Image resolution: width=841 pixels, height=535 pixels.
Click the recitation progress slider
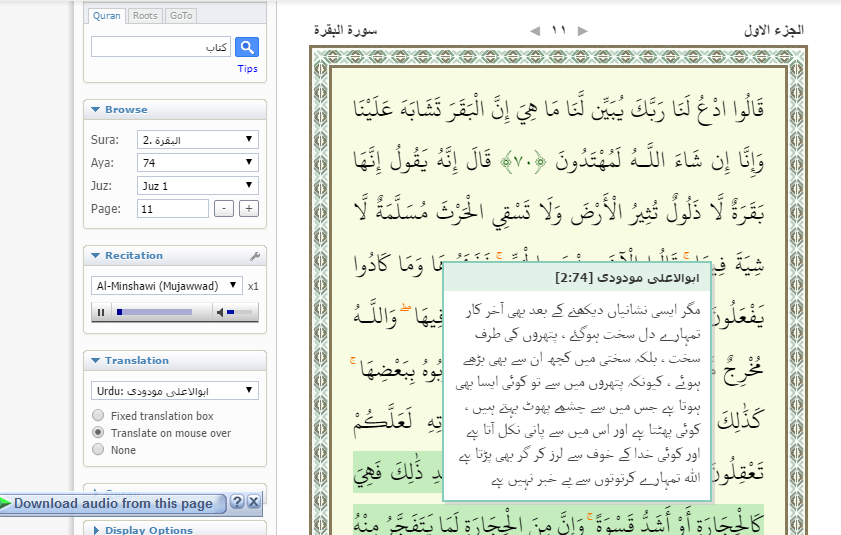point(153,313)
